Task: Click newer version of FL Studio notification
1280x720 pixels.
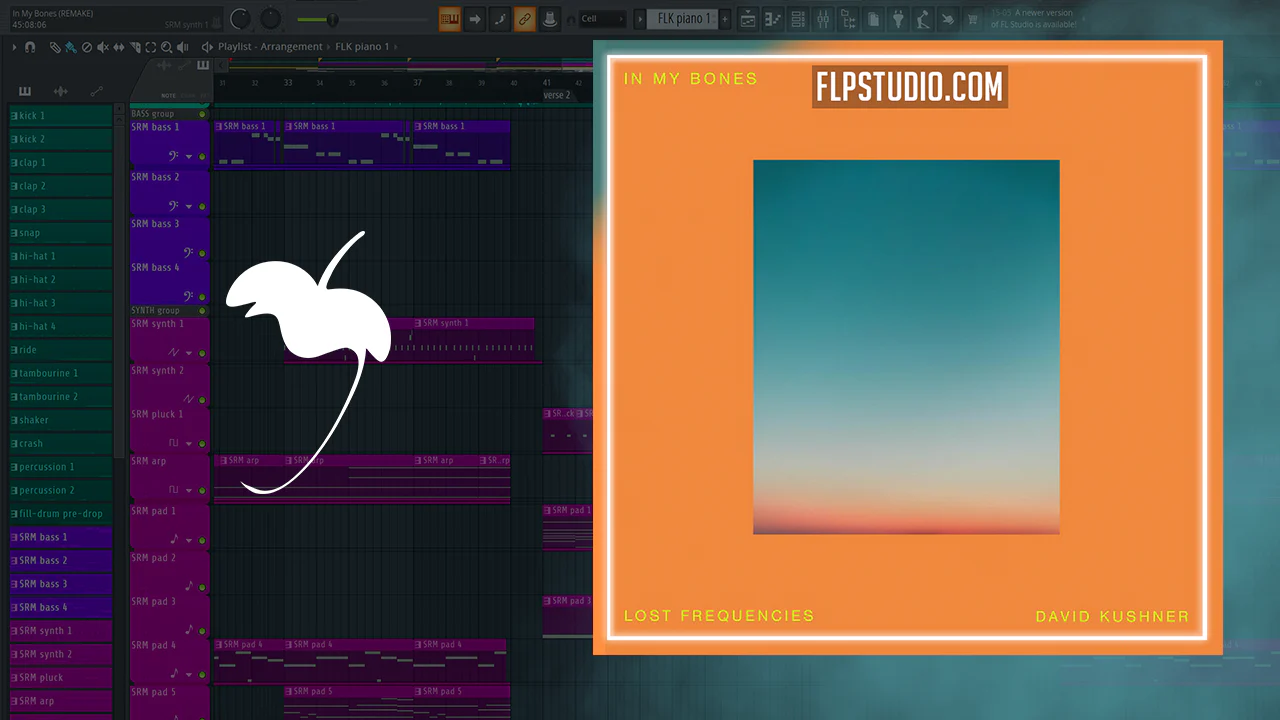Action: [1032, 19]
